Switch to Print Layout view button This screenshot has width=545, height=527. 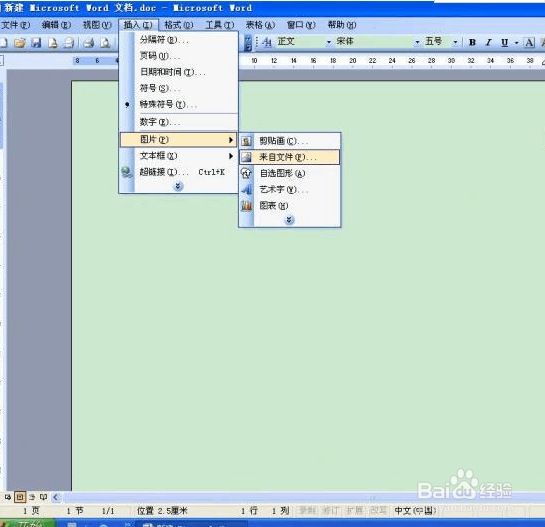coord(20,497)
